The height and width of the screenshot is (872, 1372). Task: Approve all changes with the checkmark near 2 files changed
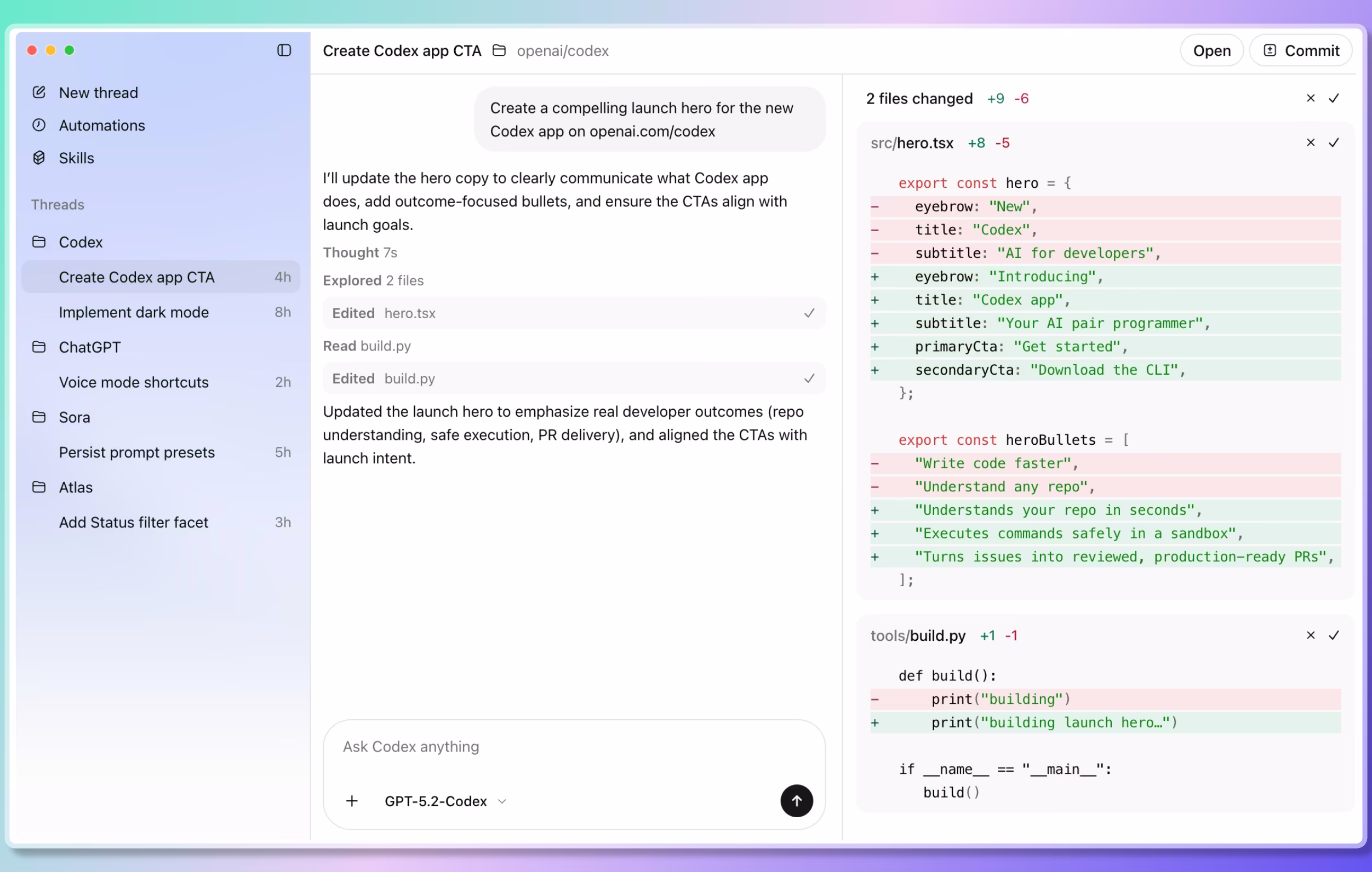1334,98
